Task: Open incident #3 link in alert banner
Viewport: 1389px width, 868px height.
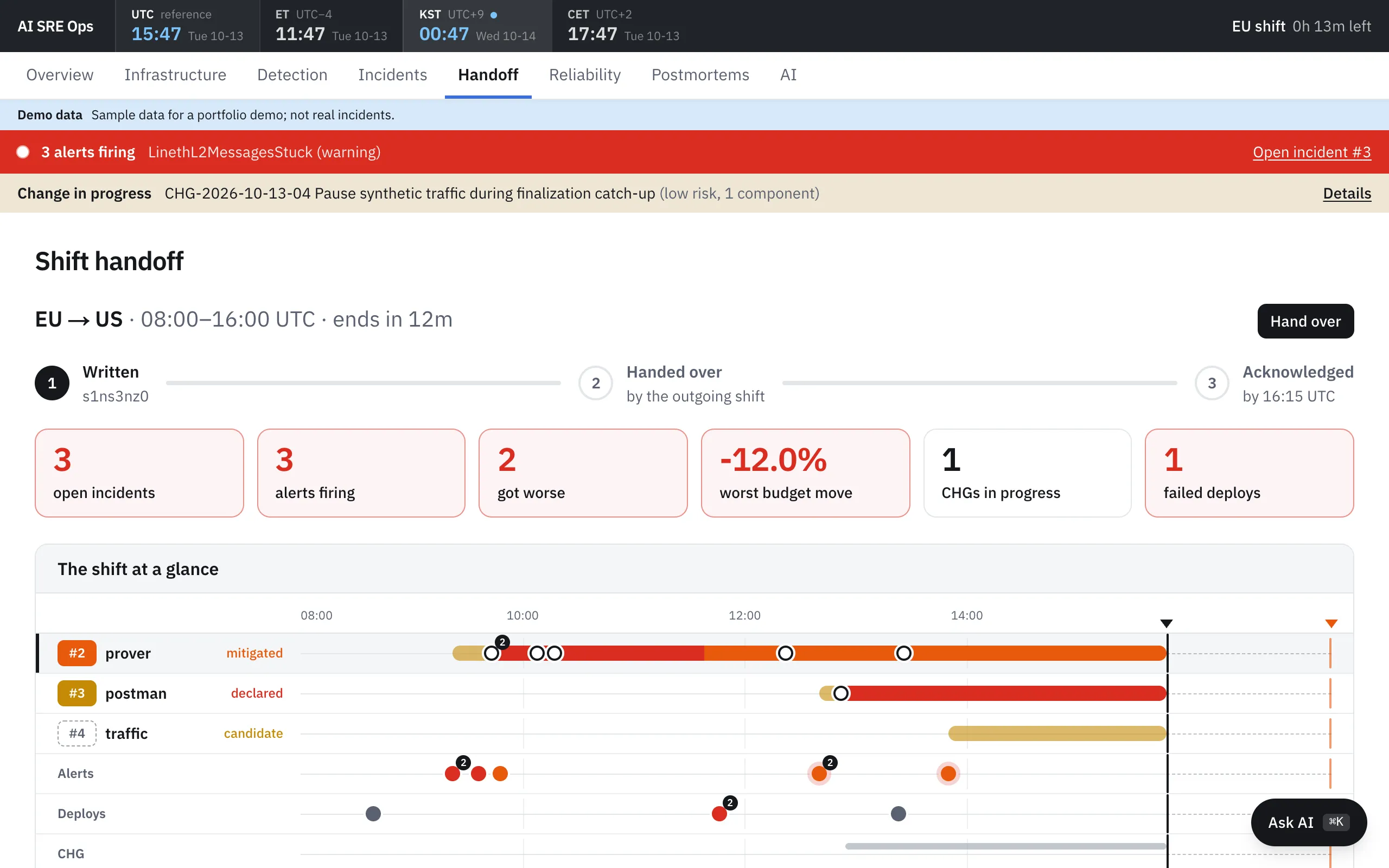Action: (1311, 152)
